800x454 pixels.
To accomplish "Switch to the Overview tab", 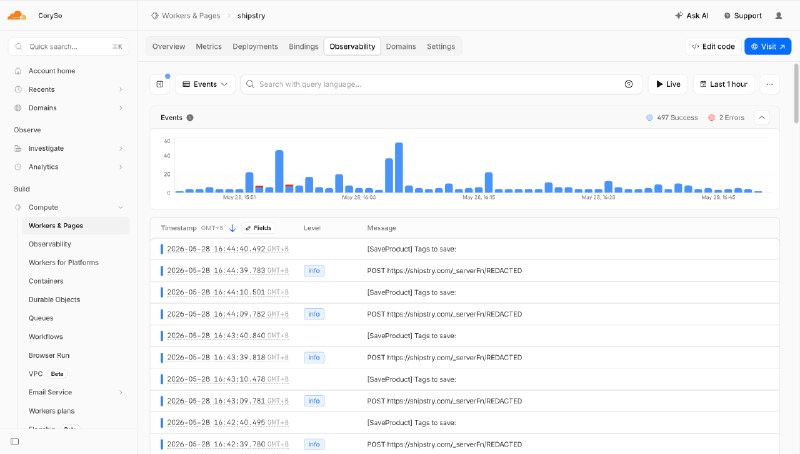I will pos(168,46).
